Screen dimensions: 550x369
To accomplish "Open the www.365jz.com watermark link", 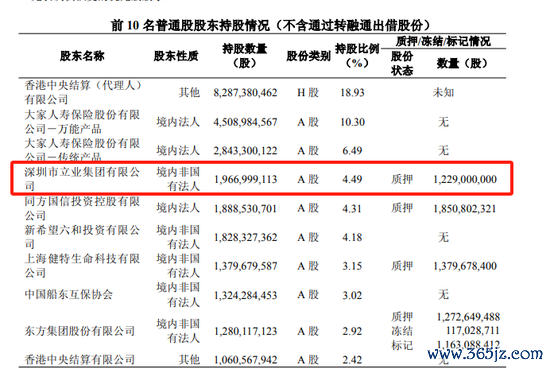I will coord(485,353).
